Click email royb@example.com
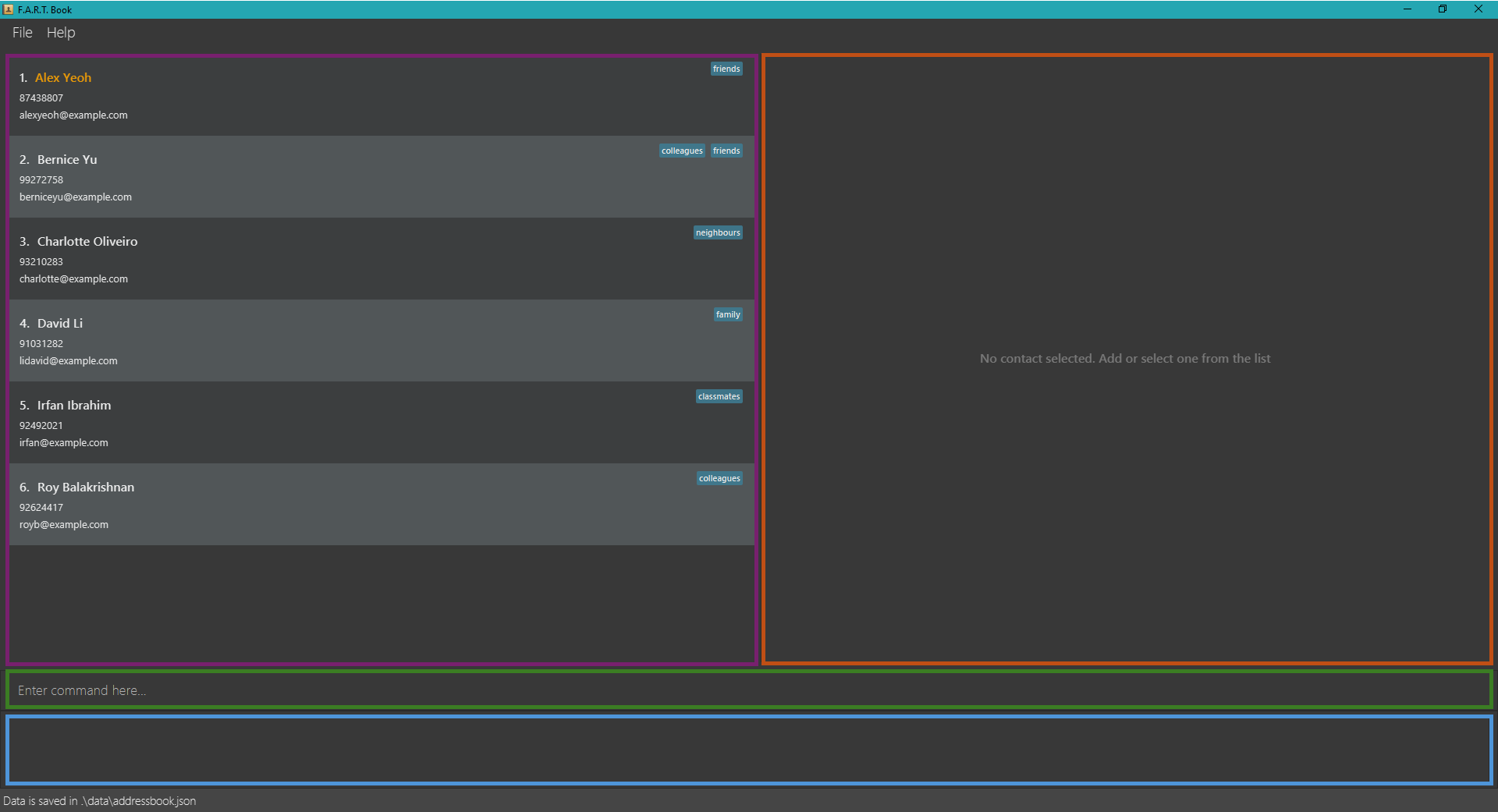This screenshot has width=1498, height=812. click(64, 525)
